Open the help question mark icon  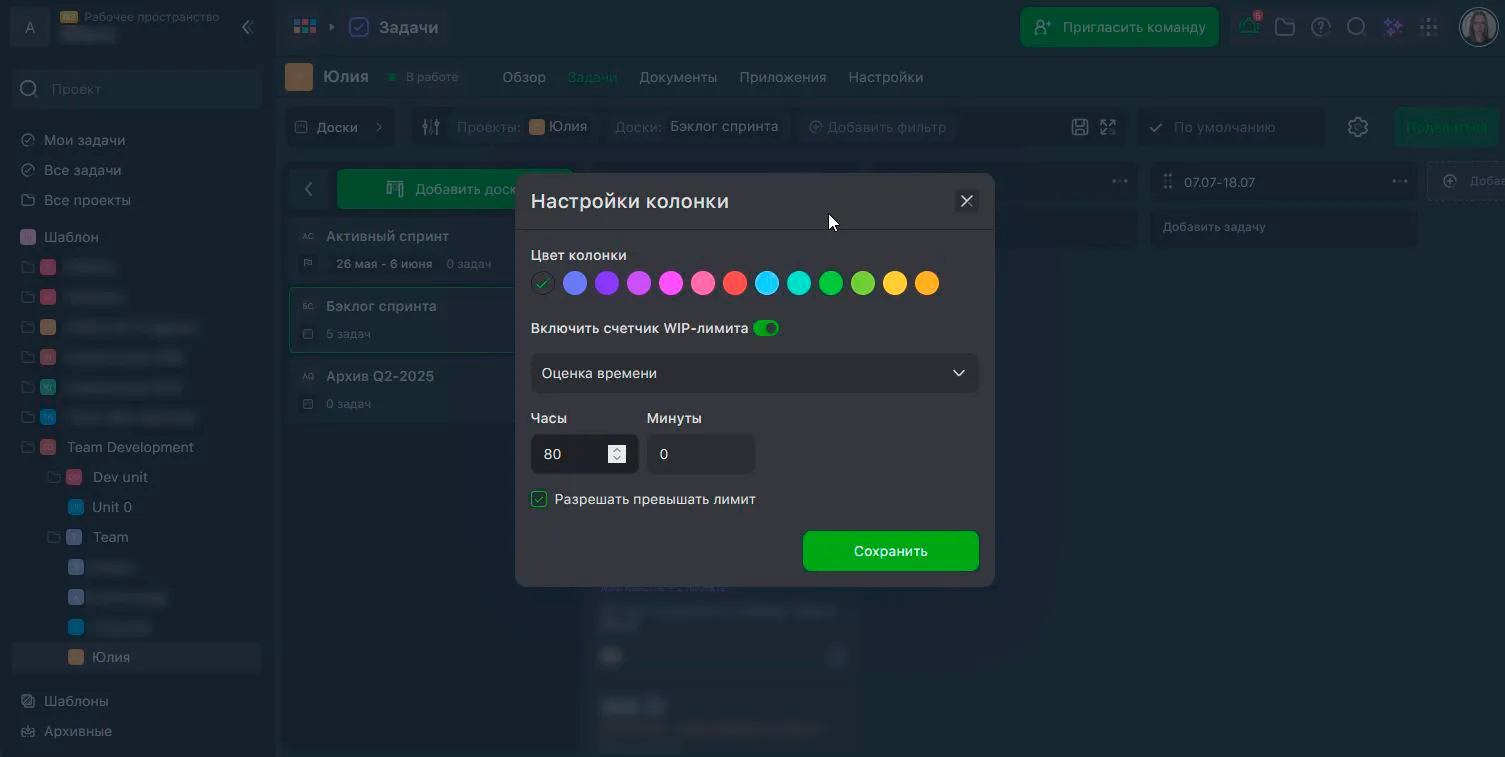click(x=1321, y=27)
